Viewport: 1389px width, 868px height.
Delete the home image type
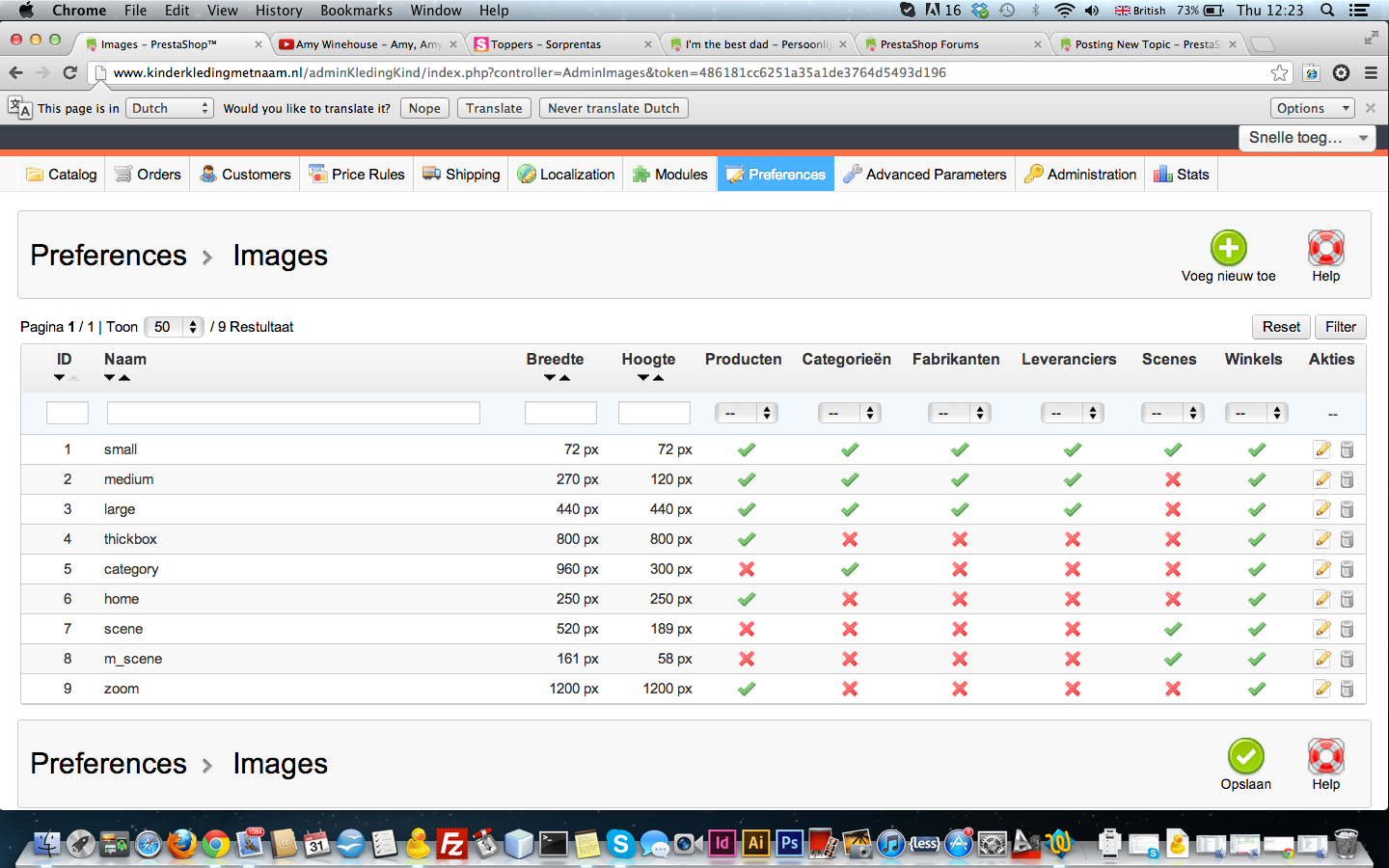point(1348,599)
